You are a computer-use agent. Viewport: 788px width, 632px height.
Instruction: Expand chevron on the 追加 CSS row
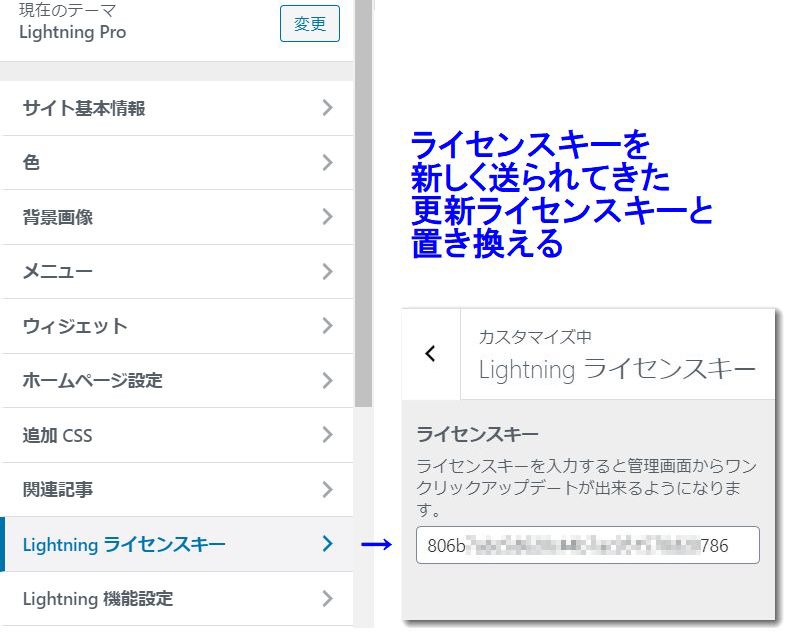pyautogui.click(x=327, y=435)
